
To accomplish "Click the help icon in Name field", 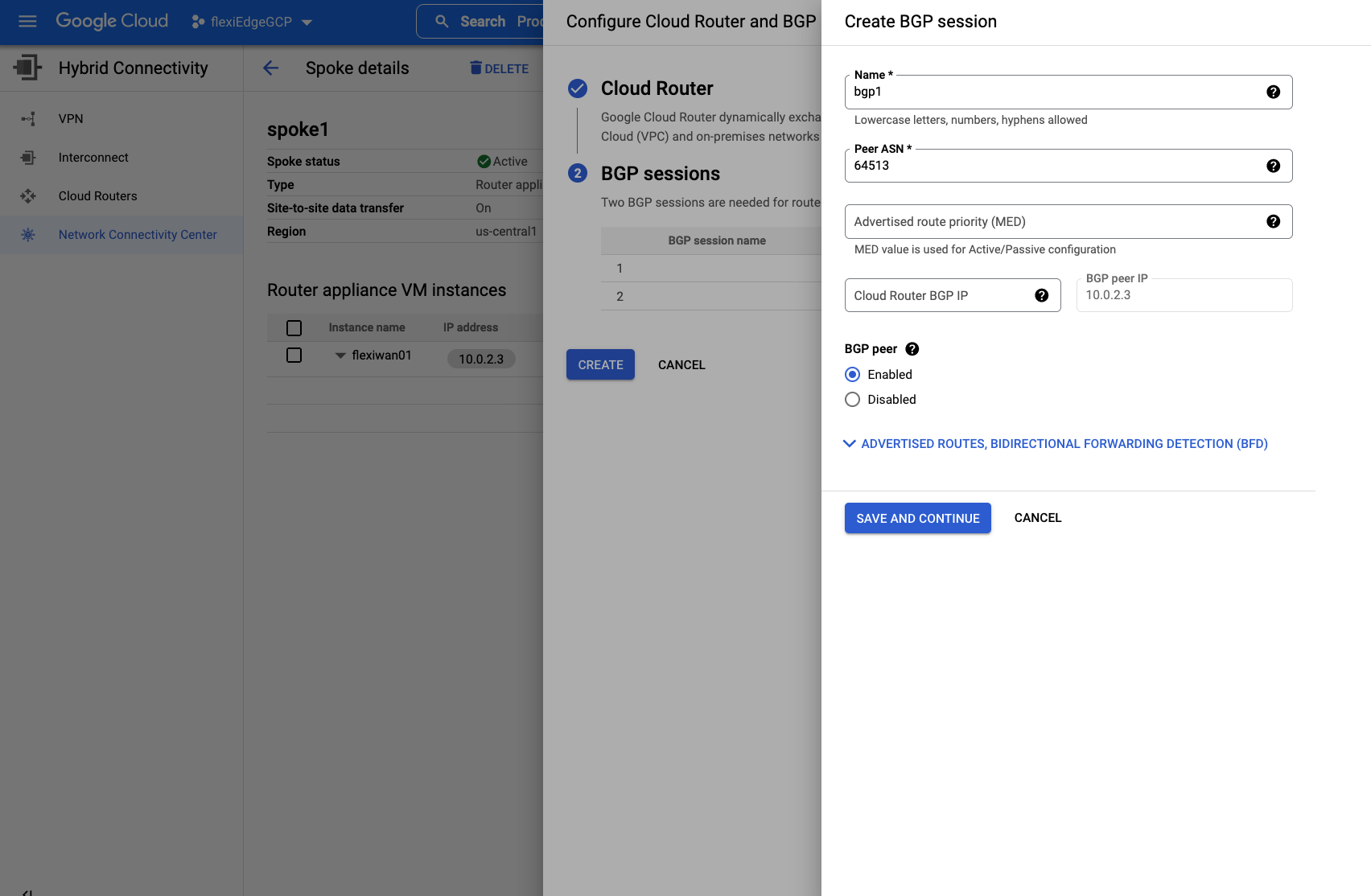I will [x=1273, y=92].
